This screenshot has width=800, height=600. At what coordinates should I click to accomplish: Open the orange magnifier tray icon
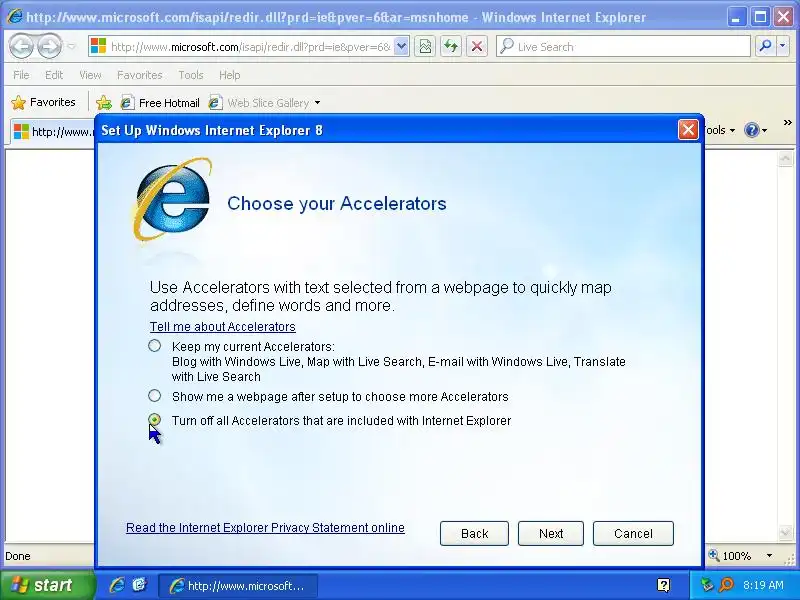726,585
